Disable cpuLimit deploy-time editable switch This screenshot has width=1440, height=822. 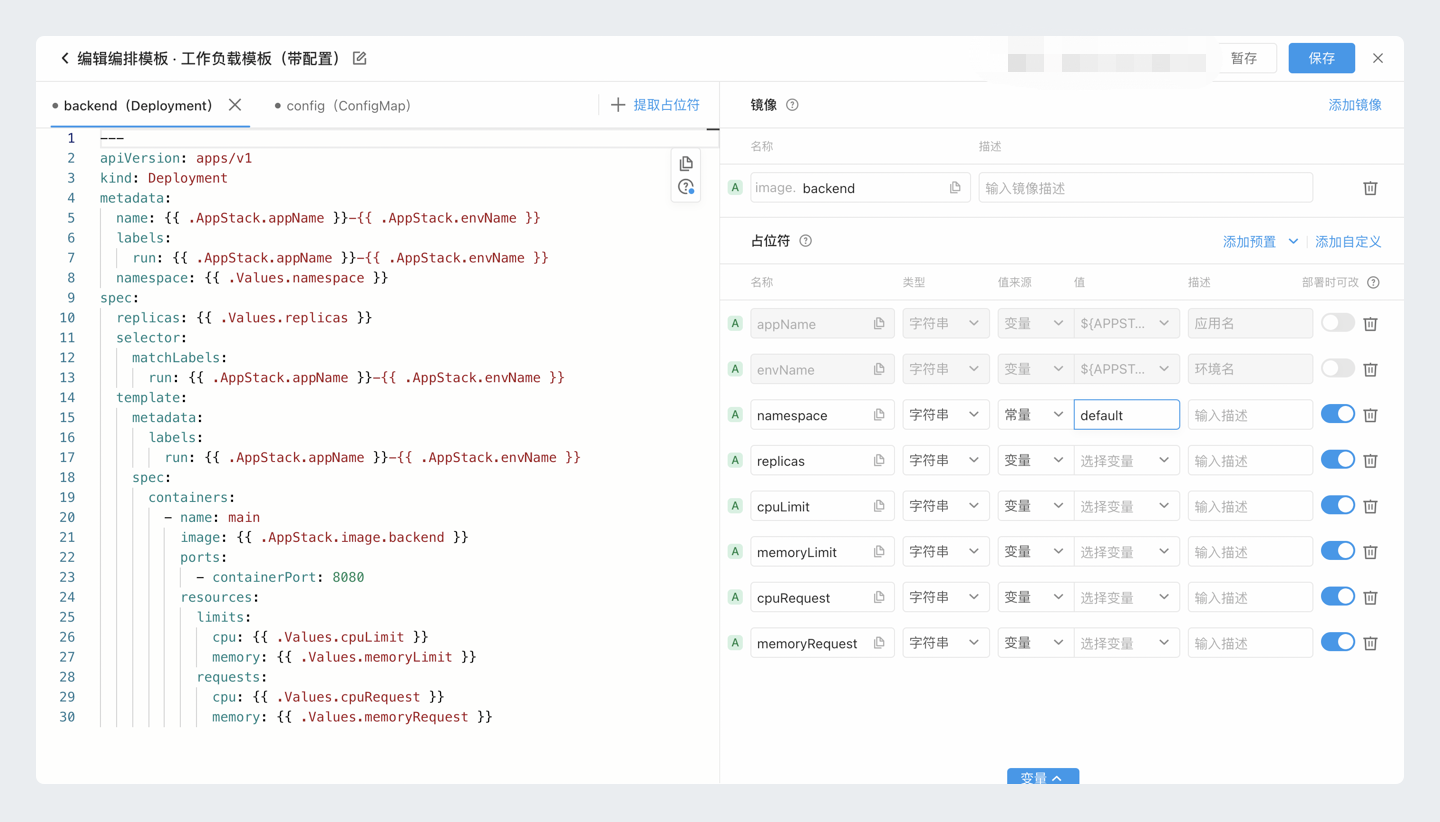click(x=1338, y=505)
